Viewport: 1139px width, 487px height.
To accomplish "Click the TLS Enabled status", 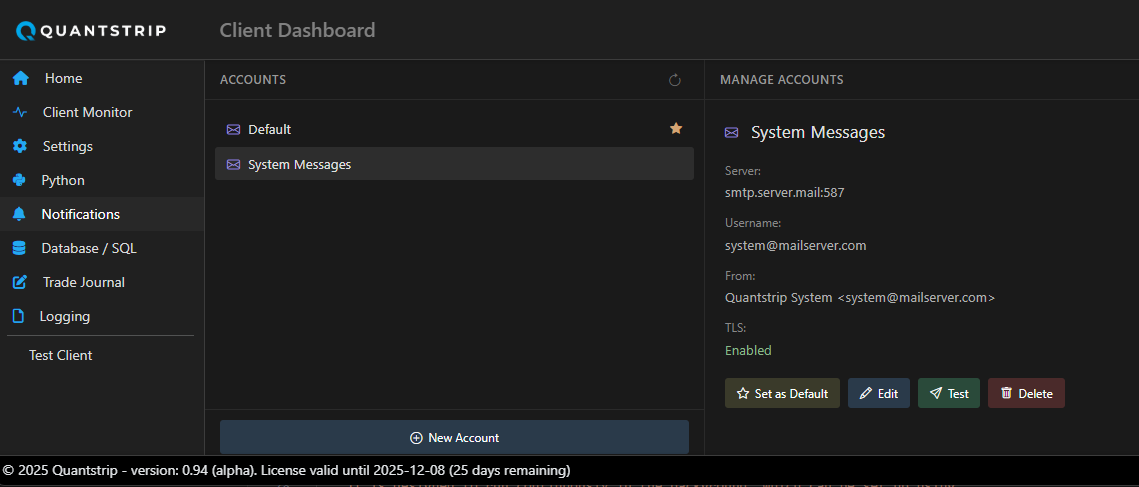I will point(748,350).
